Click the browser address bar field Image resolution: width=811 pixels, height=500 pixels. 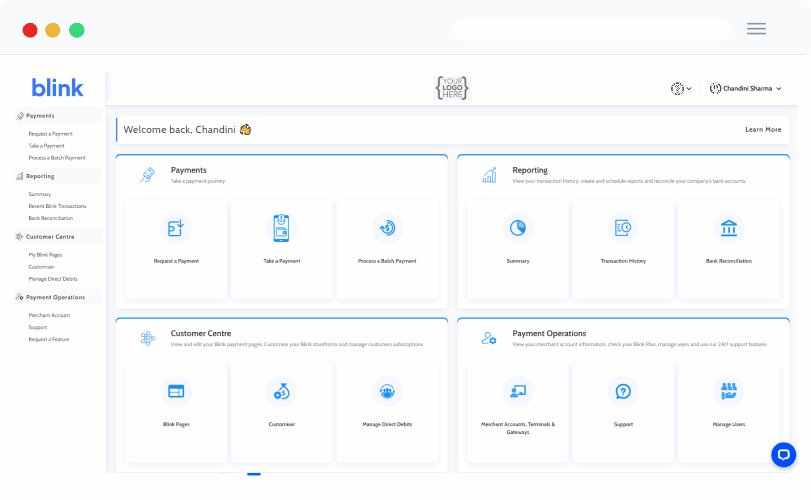592,29
